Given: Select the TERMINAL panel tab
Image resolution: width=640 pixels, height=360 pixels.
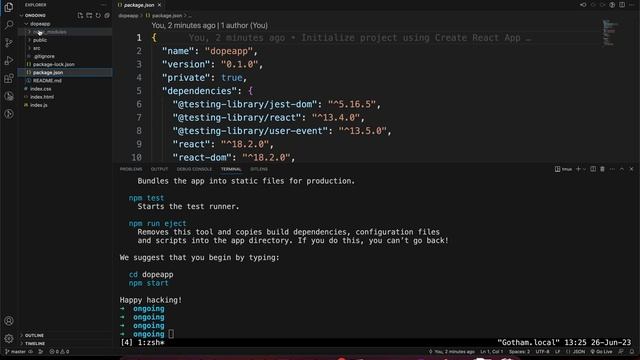Looking at the screenshot, I should click(231, 169).
